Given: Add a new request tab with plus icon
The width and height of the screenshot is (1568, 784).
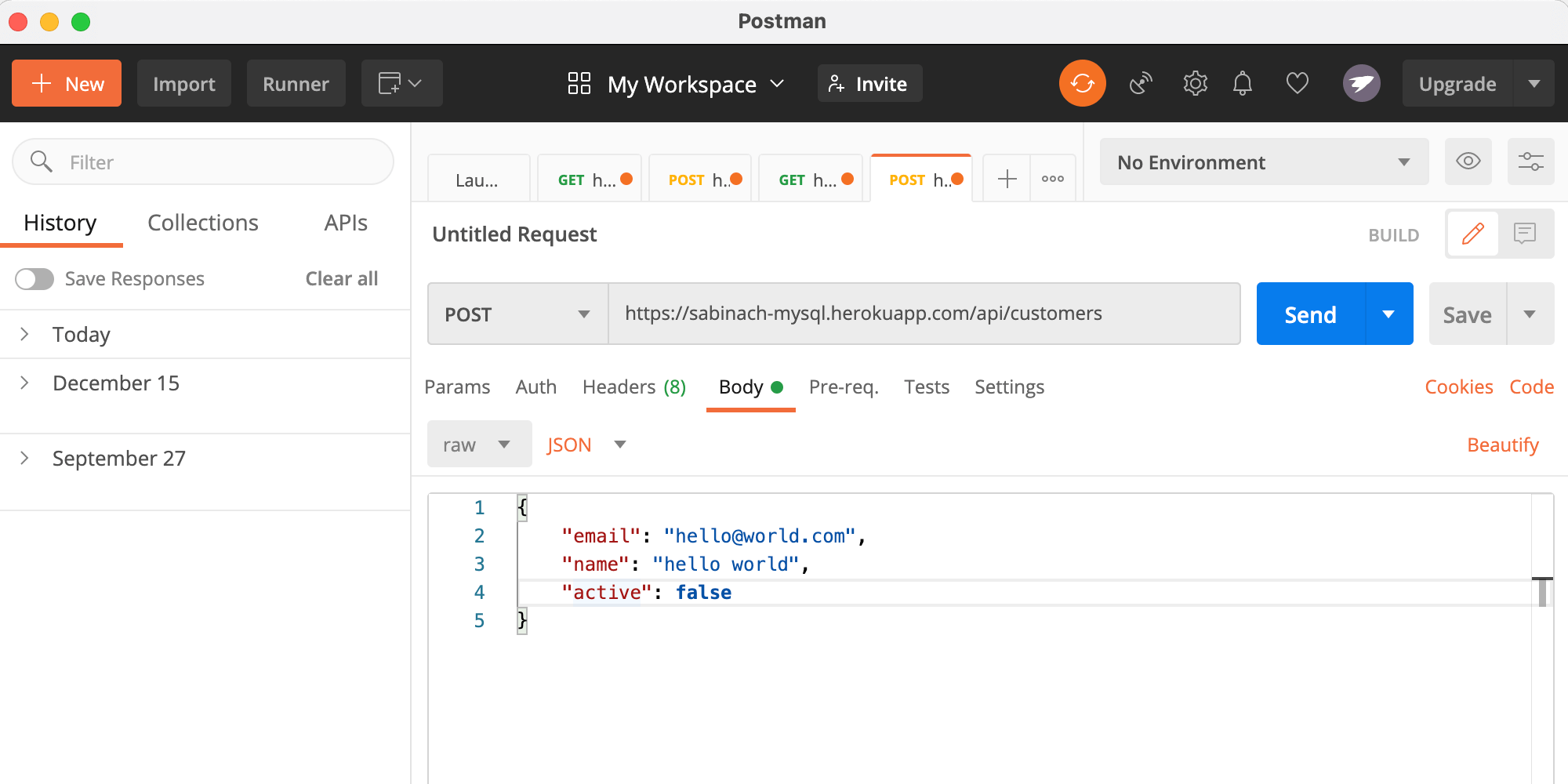Looking at the screenshot, I should [x=1007, y=180].
